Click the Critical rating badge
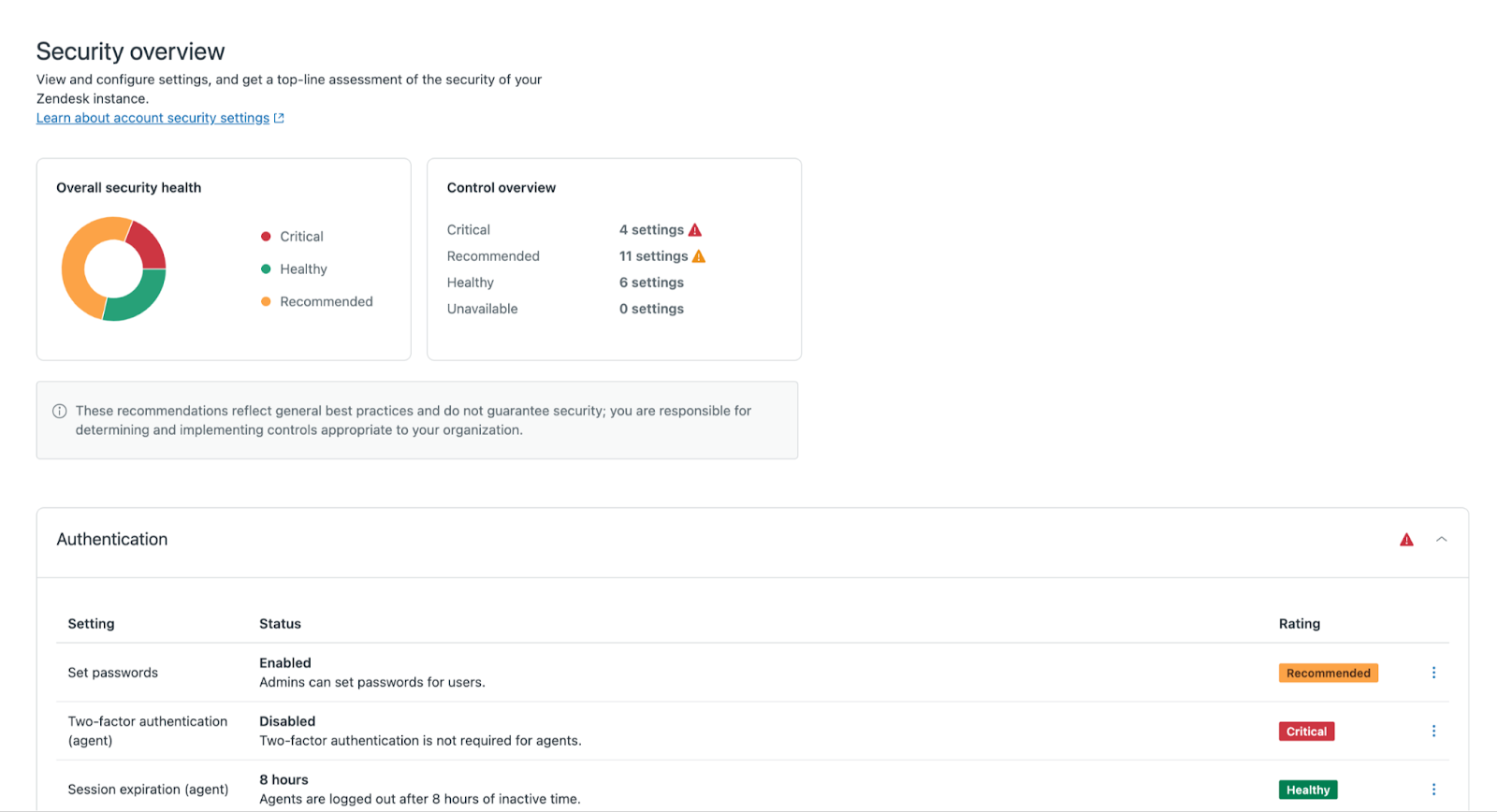1497x812 pixels. 1306,732
